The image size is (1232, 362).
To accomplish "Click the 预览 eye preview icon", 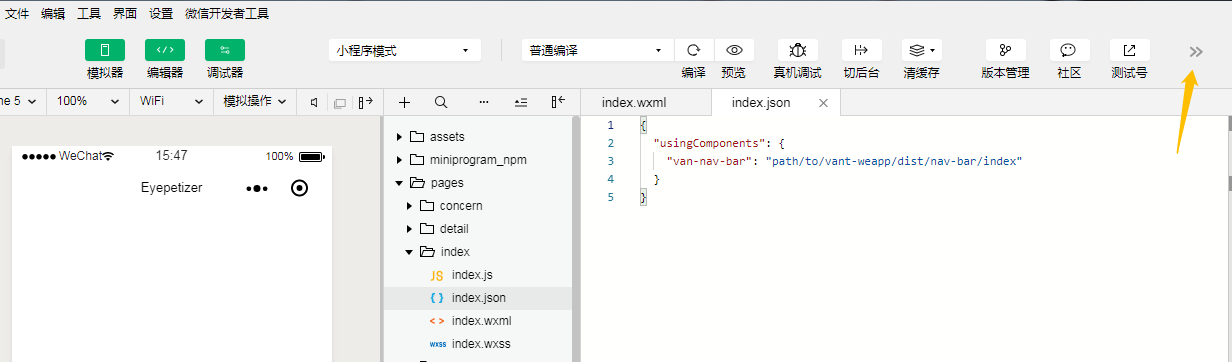I will 734,50.
